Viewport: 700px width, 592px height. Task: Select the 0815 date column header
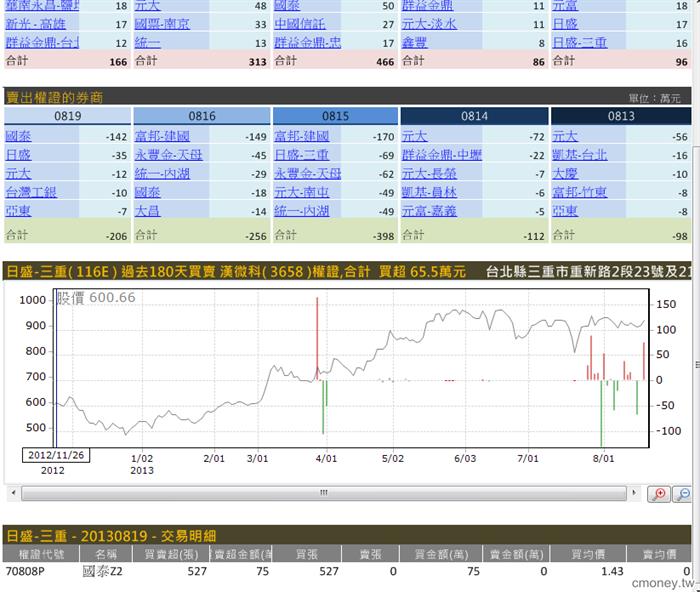(335, 116)
